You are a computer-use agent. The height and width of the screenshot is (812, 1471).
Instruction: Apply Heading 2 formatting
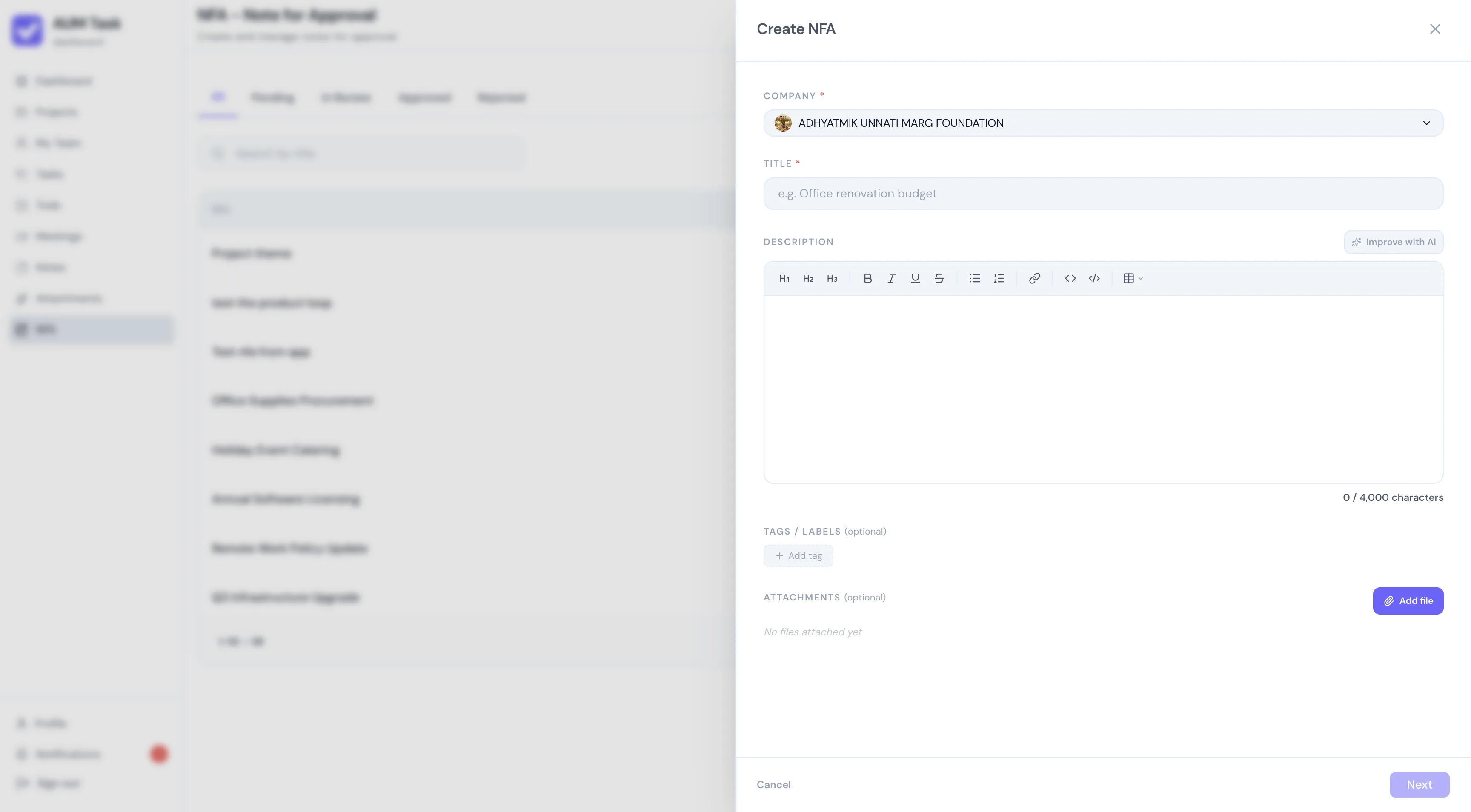[808, 279]
